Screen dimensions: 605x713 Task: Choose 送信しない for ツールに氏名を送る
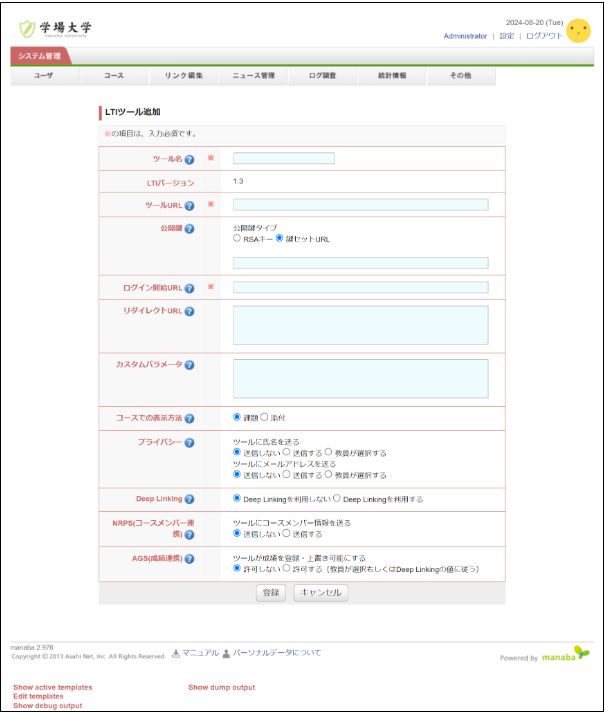coord(237,452)
